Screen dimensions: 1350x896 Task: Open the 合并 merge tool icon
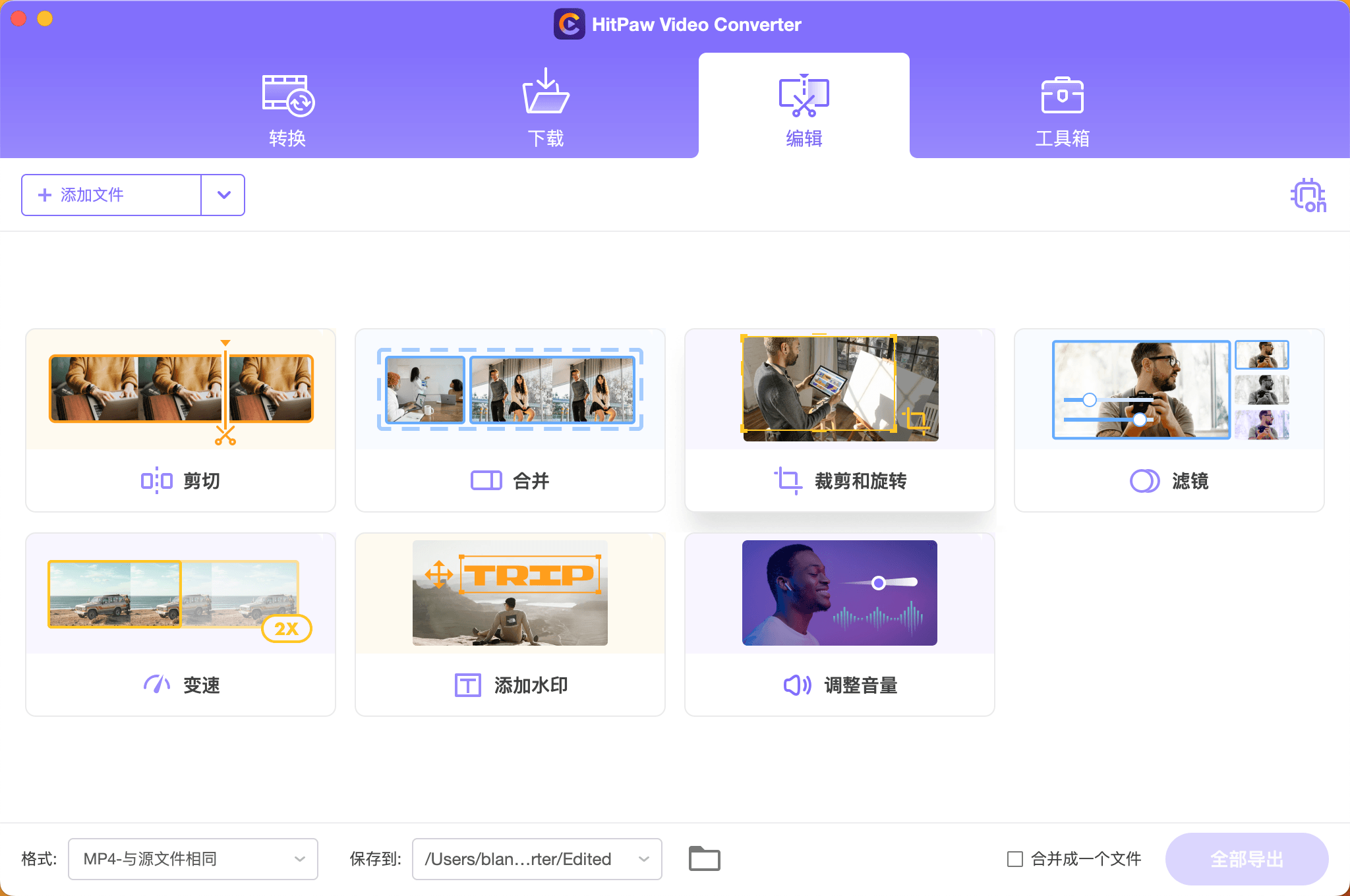coord(486,481)
